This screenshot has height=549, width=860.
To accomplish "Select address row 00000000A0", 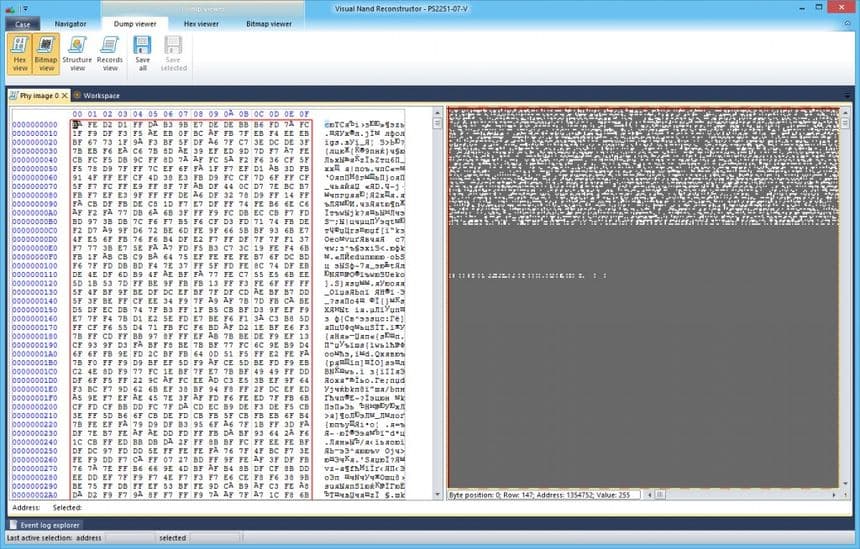I will pos(35,212).
